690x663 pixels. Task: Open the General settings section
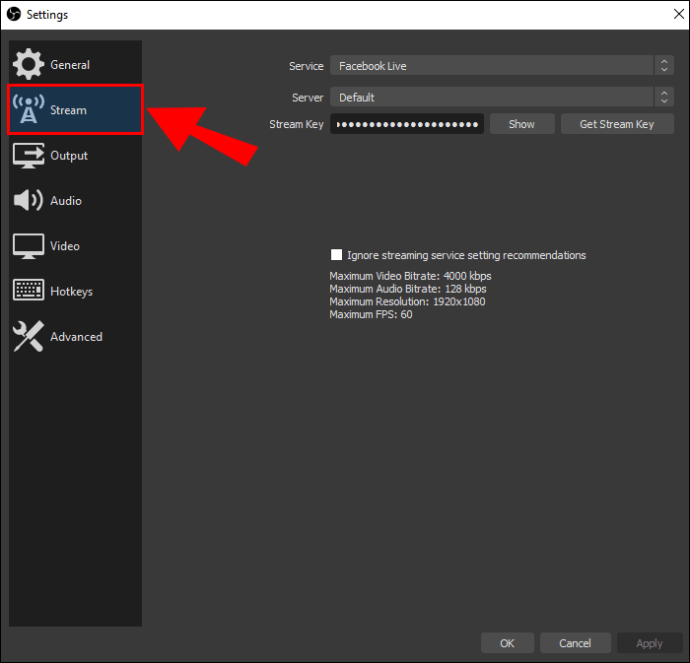pos(75,64)
